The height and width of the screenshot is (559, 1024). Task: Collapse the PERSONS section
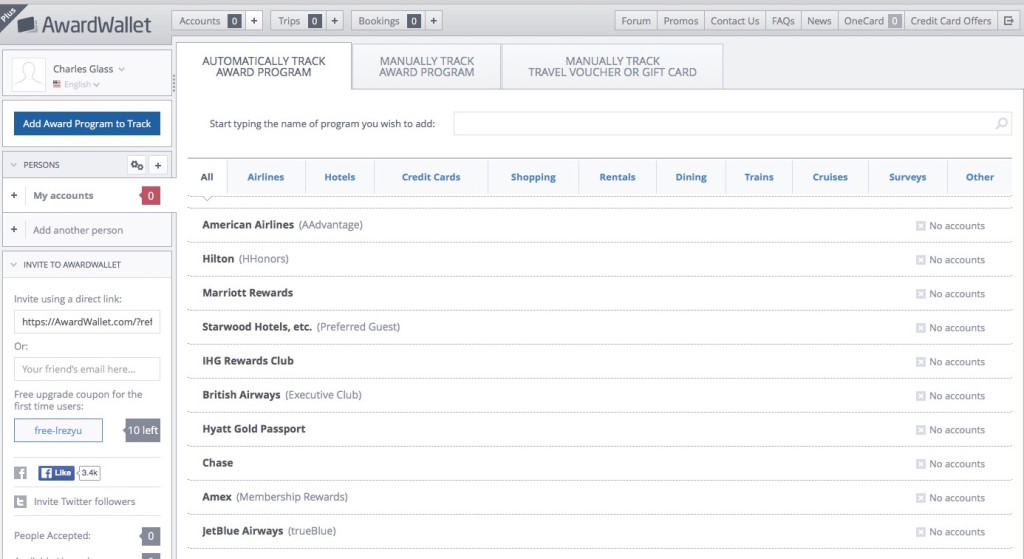[14, 165]
